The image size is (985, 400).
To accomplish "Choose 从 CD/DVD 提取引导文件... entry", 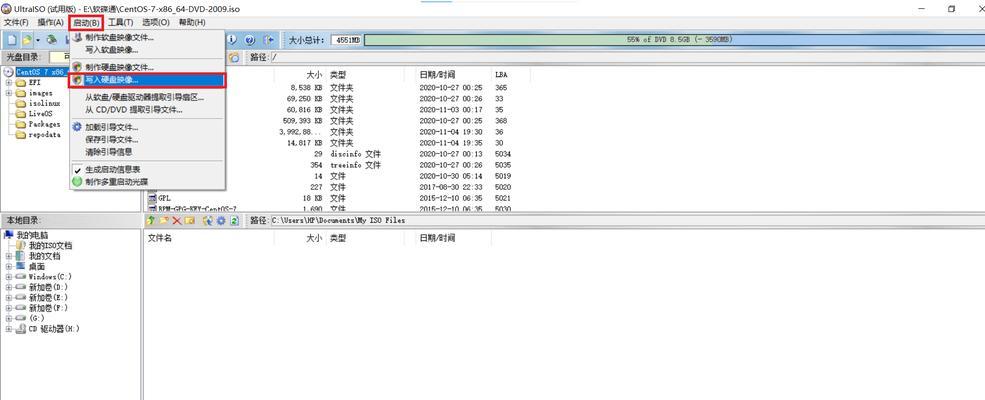I will pyautogui.click(x=148, y=109).
